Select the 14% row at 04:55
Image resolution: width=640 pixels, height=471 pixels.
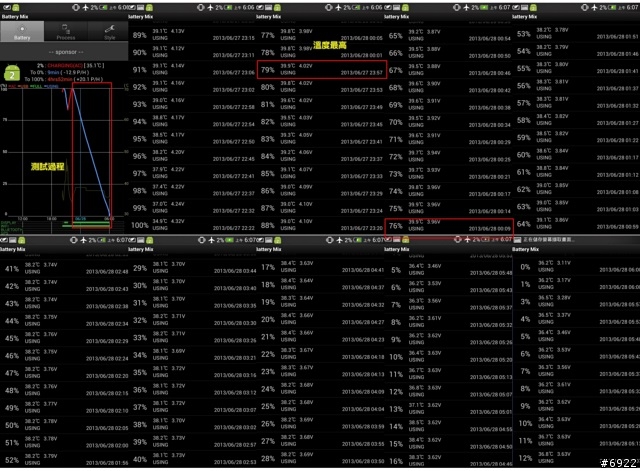448,426
